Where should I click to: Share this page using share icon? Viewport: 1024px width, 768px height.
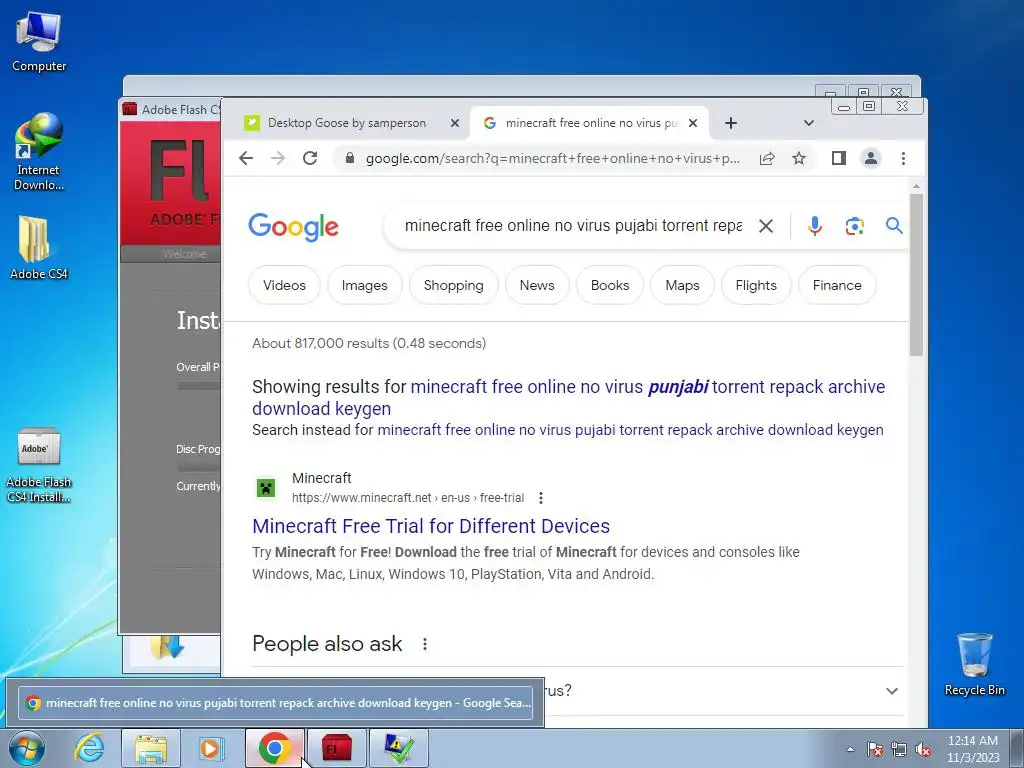[767, 158]
